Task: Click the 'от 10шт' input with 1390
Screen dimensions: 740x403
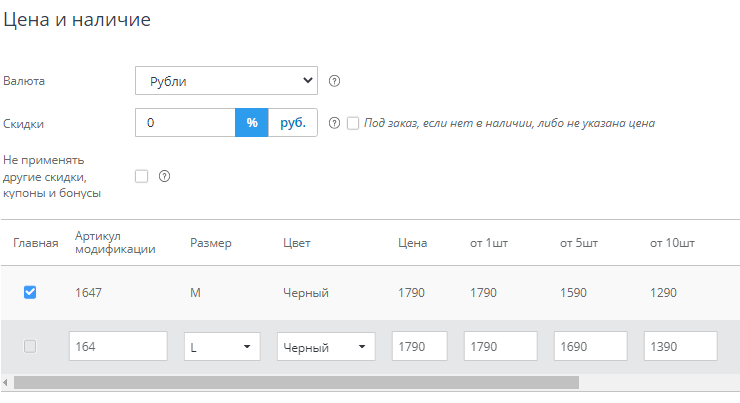Action: point(681,347)
